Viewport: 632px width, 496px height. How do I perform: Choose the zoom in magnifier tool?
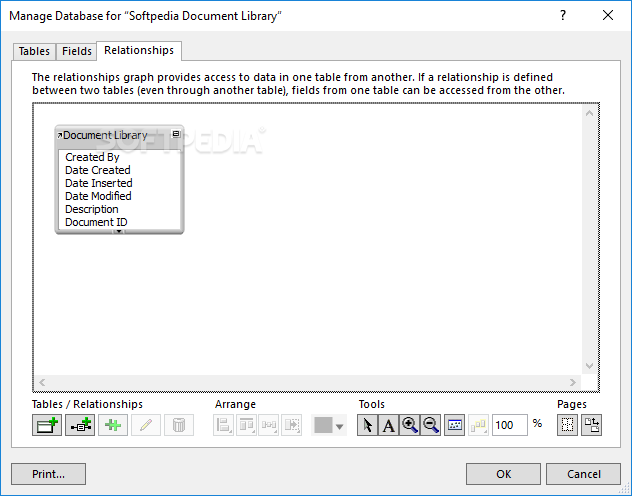coord(410,425)
